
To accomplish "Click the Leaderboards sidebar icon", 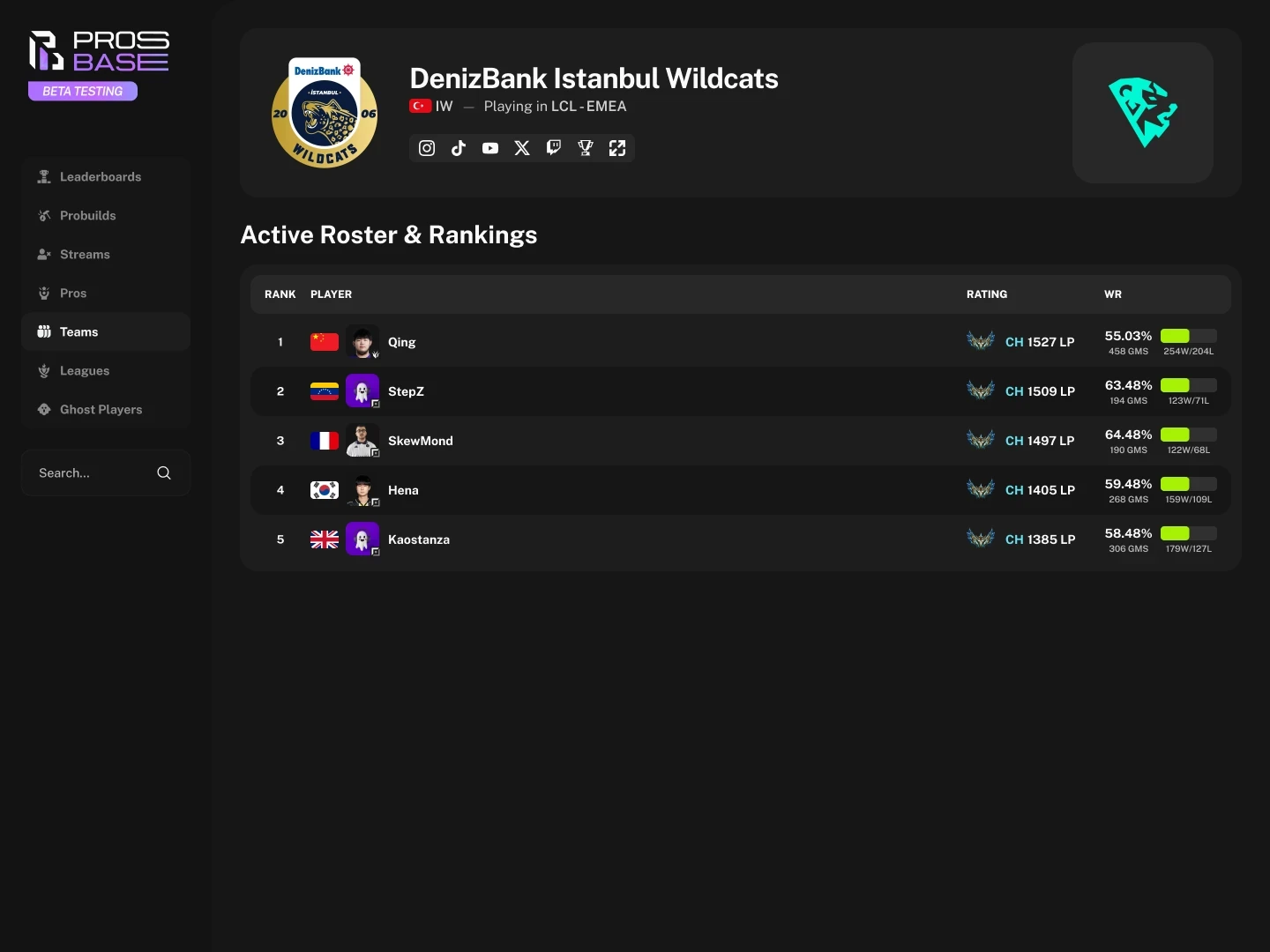I will coord(44,177).
